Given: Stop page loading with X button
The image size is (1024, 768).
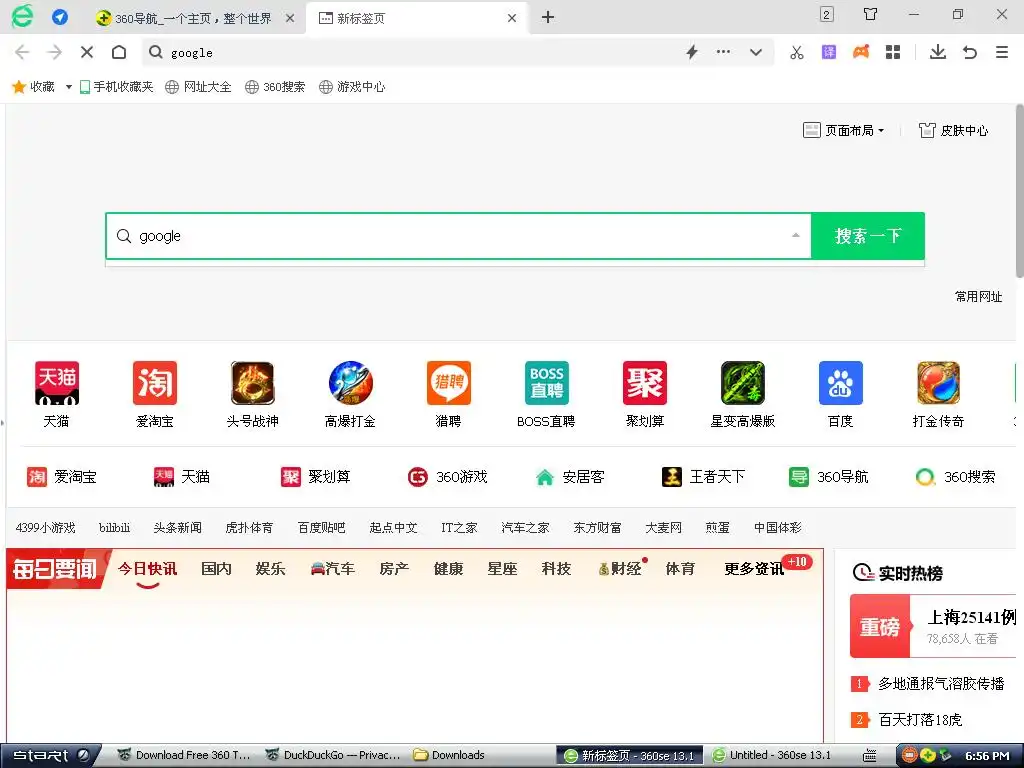Looking at the screenshot, I should click(x=87, y=52).
